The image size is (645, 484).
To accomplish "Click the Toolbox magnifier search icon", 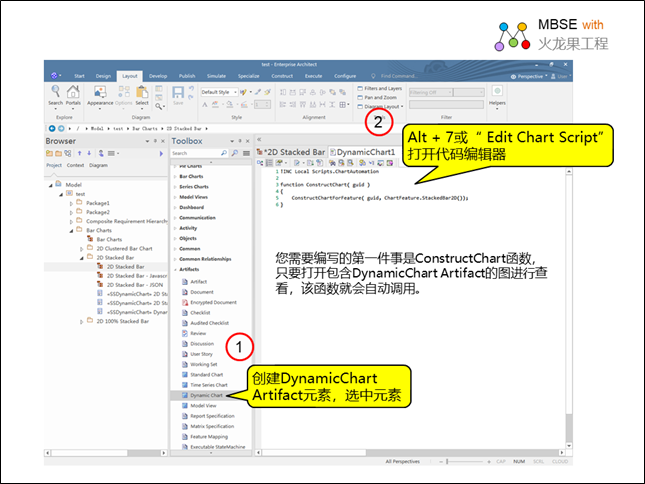I will [235, 153].
